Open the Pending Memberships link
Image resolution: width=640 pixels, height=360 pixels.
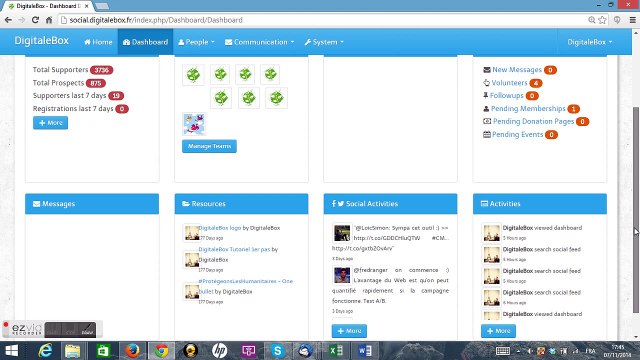[528, 109]
